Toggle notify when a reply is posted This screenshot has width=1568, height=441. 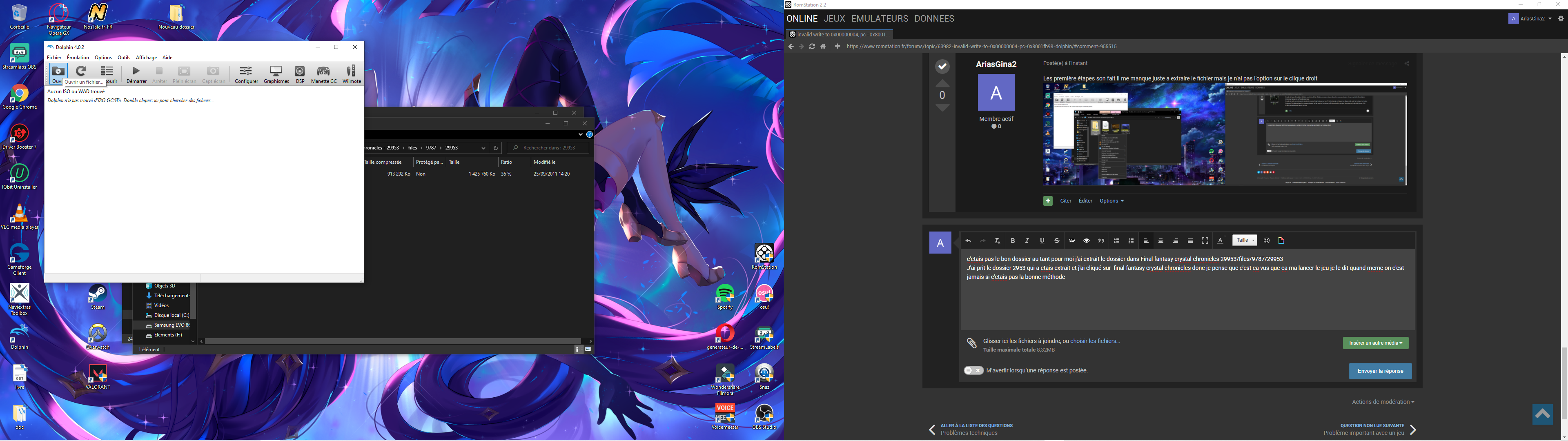[973, 370]
